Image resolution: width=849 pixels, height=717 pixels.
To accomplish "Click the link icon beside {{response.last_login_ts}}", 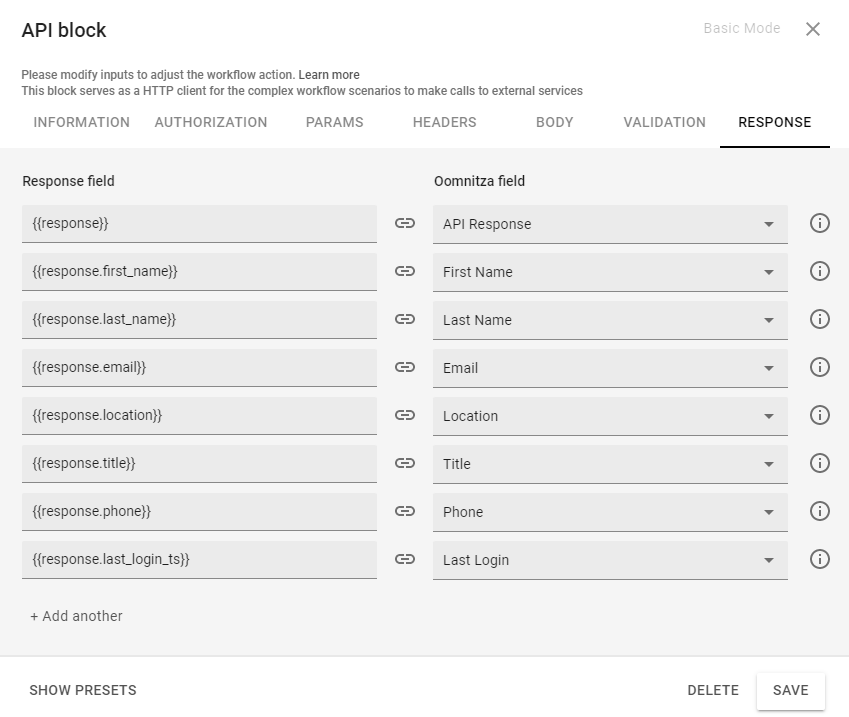I will point(404,559).
